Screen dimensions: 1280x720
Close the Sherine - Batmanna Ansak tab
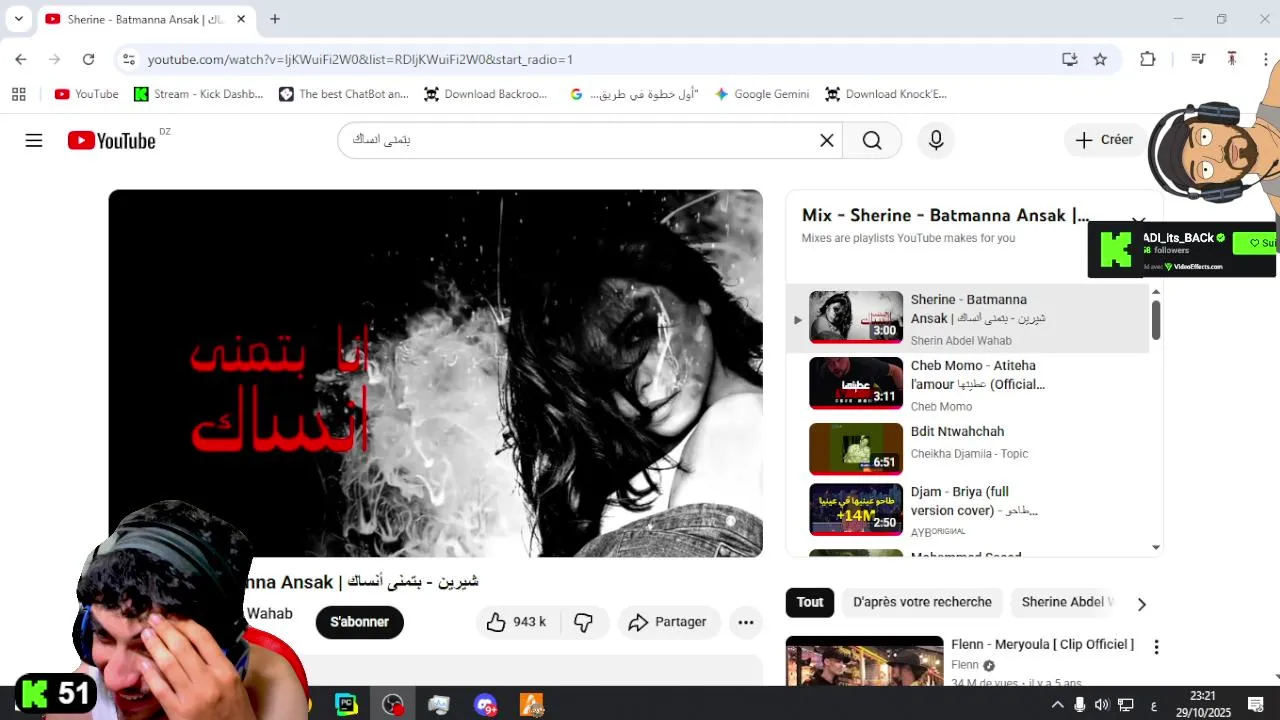(241, 19)
